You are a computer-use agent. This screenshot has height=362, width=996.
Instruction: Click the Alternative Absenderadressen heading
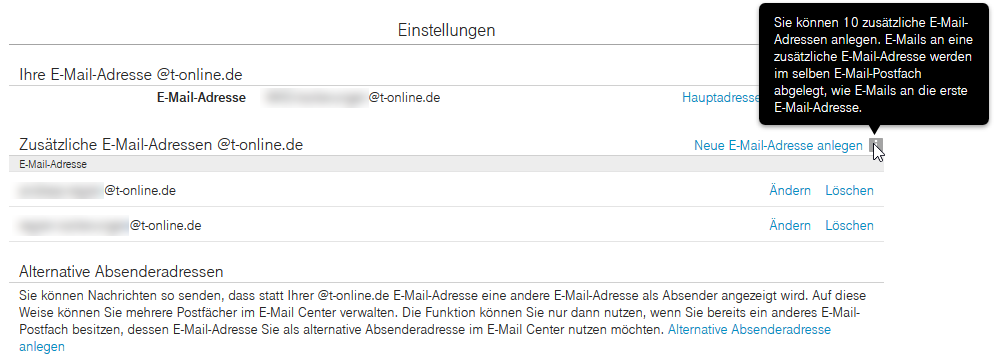coord(121,272)
